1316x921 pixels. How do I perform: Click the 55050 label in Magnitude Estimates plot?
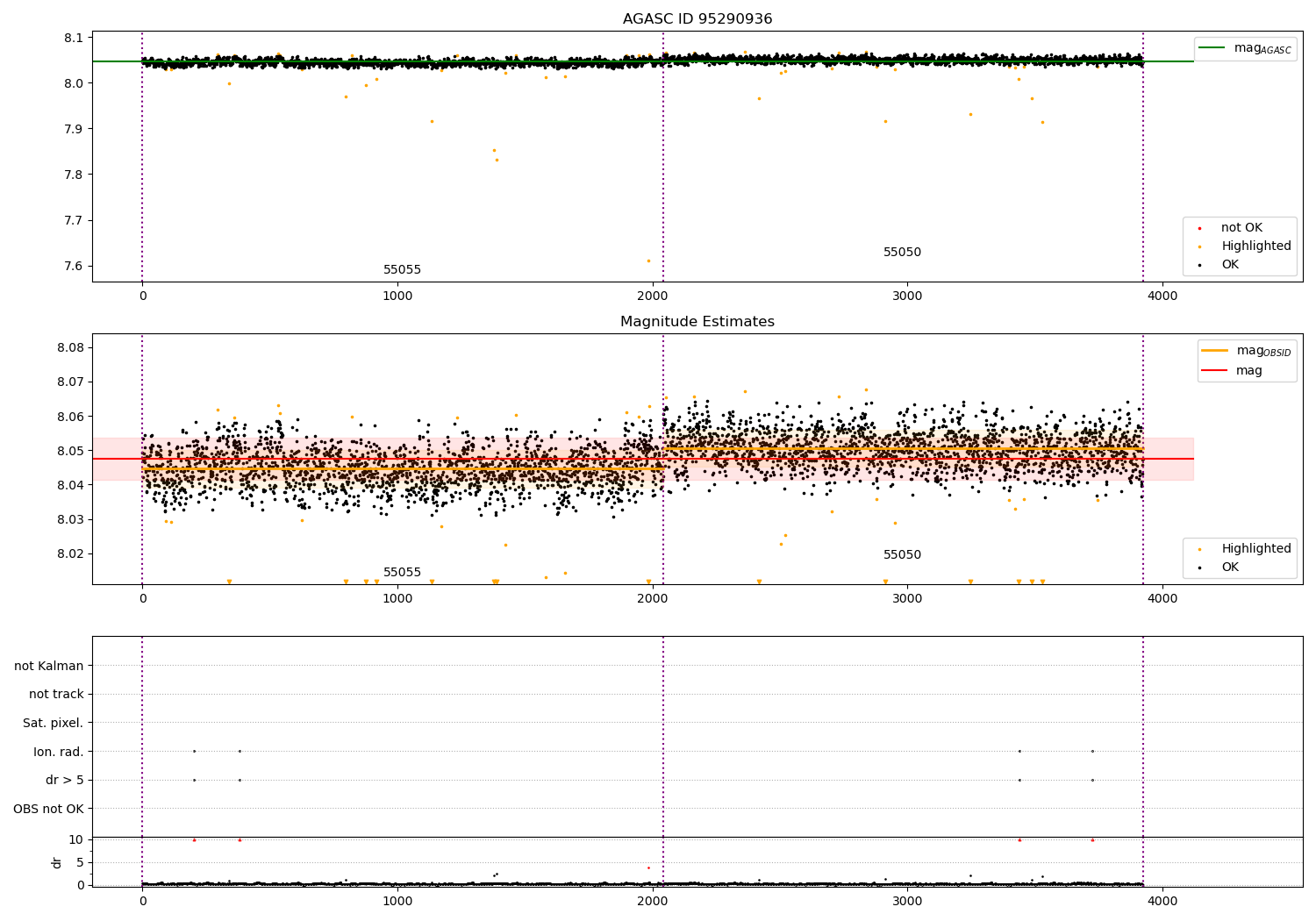point(902,555)
